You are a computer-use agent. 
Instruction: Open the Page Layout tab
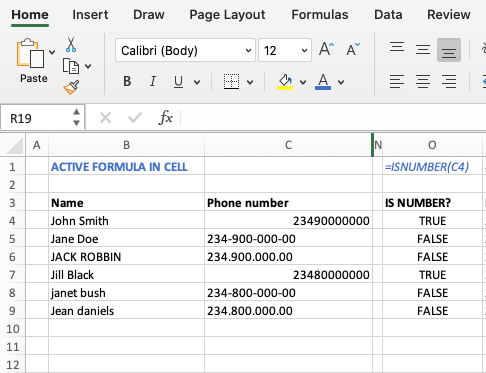[227, 15]
